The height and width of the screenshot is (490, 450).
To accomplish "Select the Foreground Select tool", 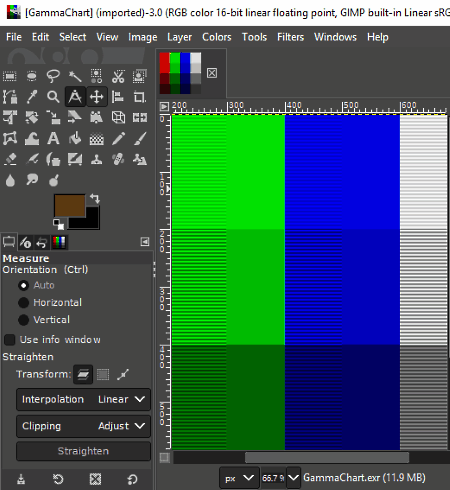I will [x=140, y=76].
